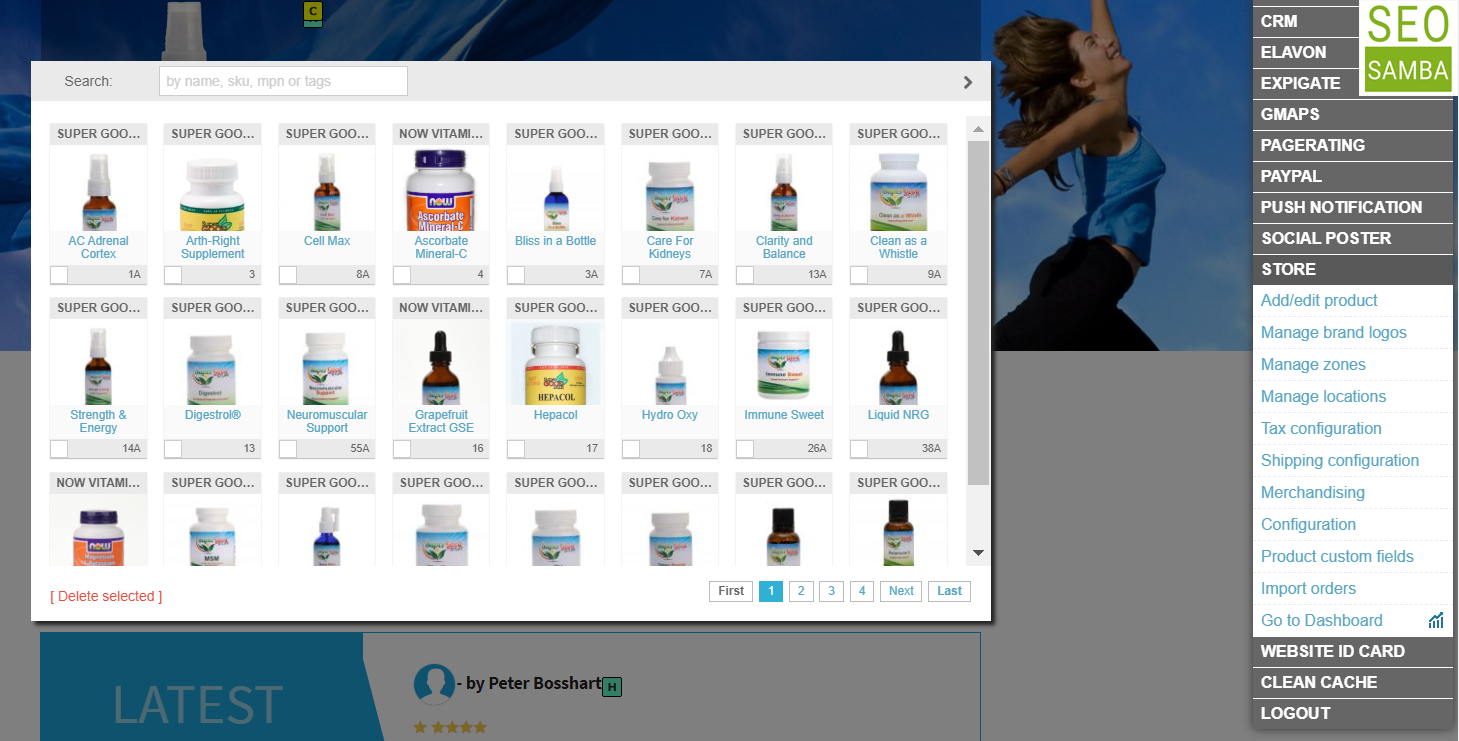The width and height of the screenshot is (1459, 741).
Task: Click the product list scrollbar thumb
Action: (x=978, y=312)
